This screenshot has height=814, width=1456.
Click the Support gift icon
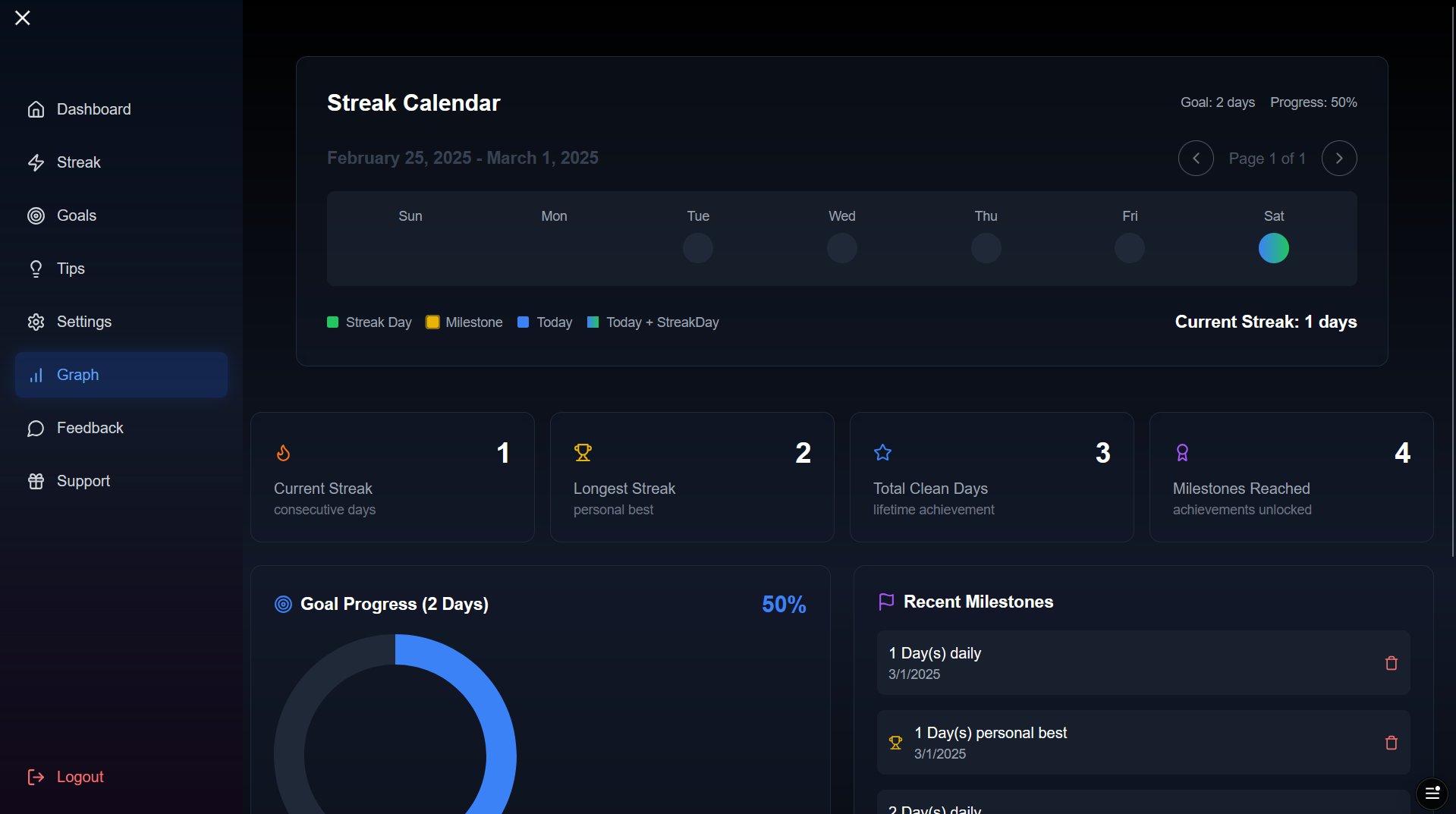[36, 481]
